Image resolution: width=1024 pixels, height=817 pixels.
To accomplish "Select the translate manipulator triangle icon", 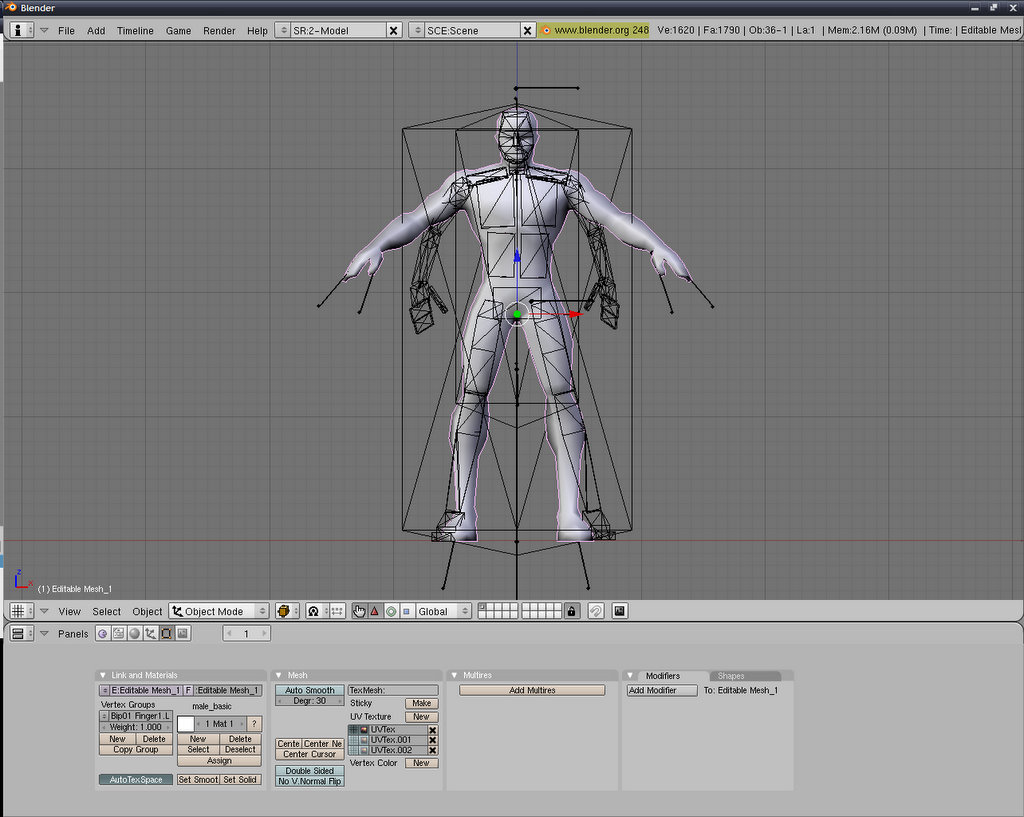I will pos(375,611).
